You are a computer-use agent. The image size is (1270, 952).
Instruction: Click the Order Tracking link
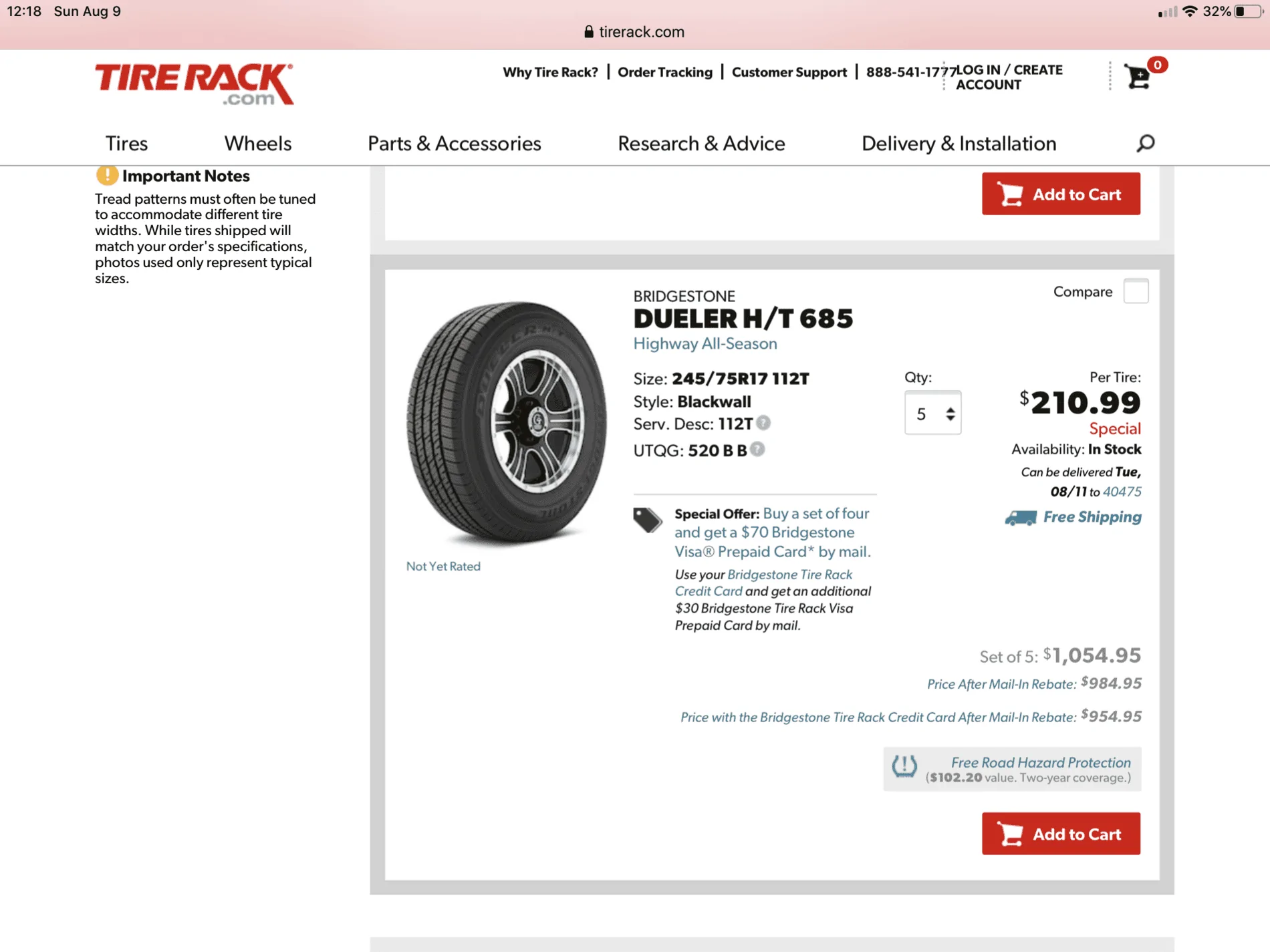pos(665,72)
